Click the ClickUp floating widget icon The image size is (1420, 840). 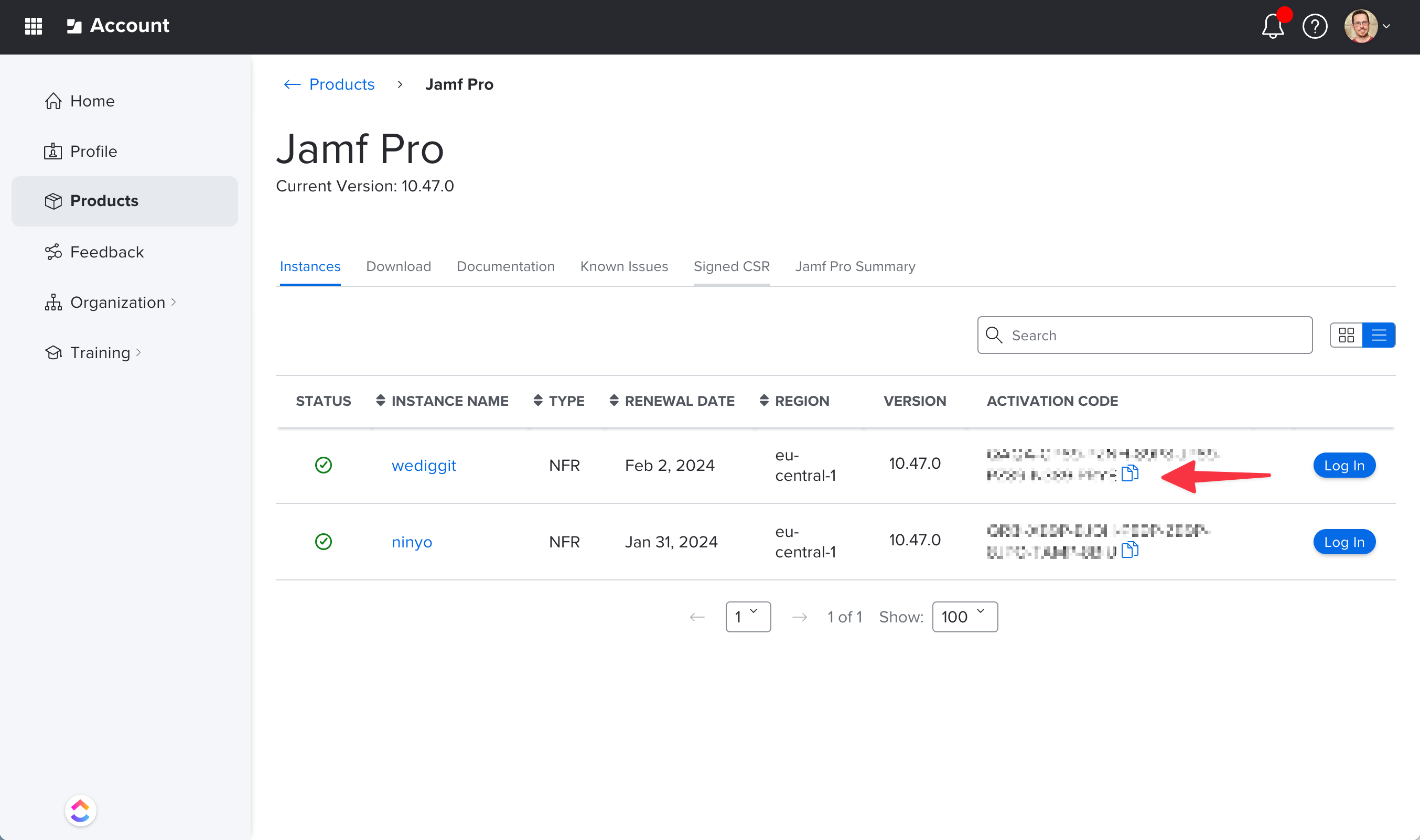[x=80, y=810]
